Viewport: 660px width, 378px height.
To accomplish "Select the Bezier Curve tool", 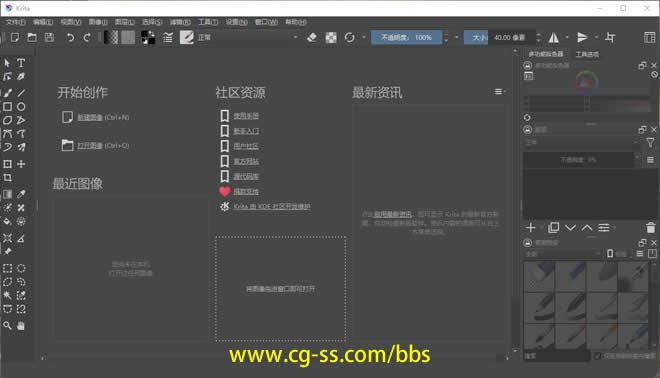I will coord(7,134).
